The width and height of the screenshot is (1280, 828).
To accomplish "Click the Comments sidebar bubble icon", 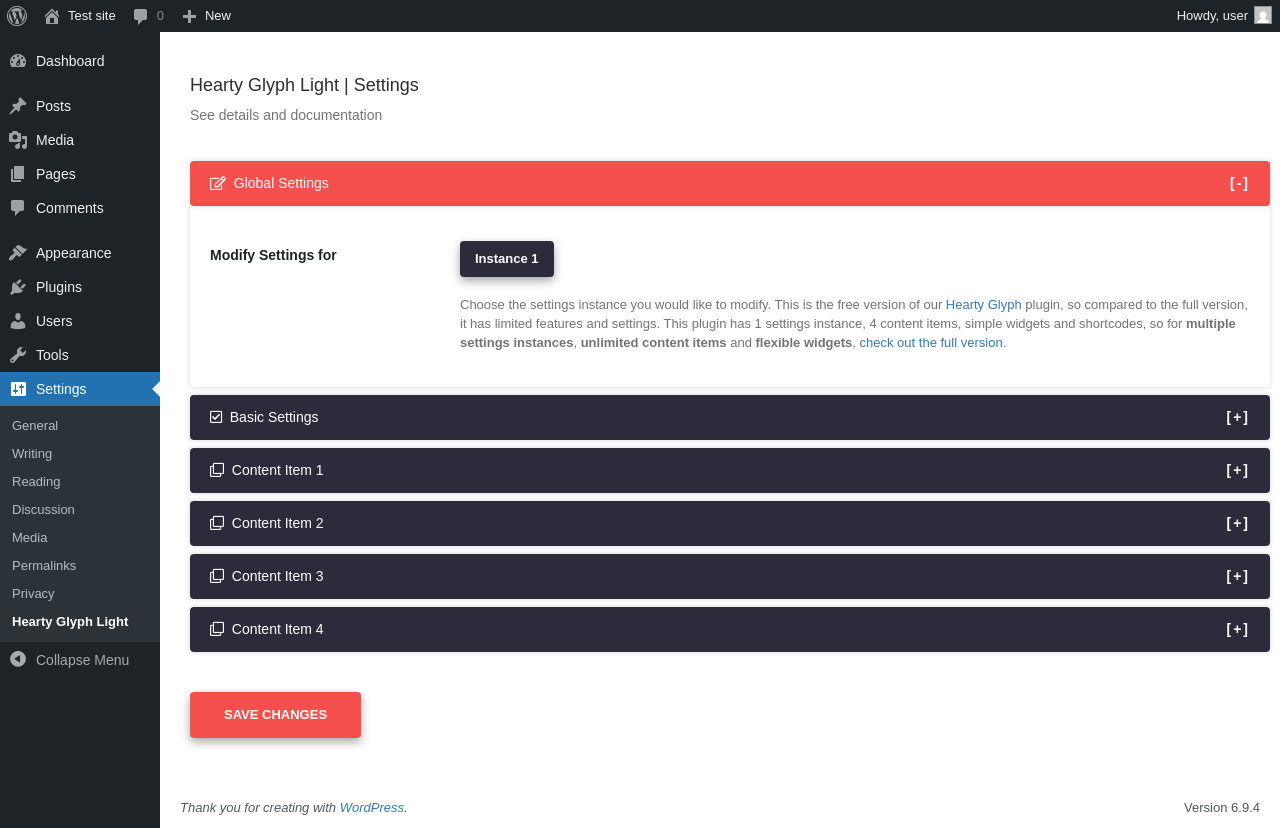I will click(18, 208).
